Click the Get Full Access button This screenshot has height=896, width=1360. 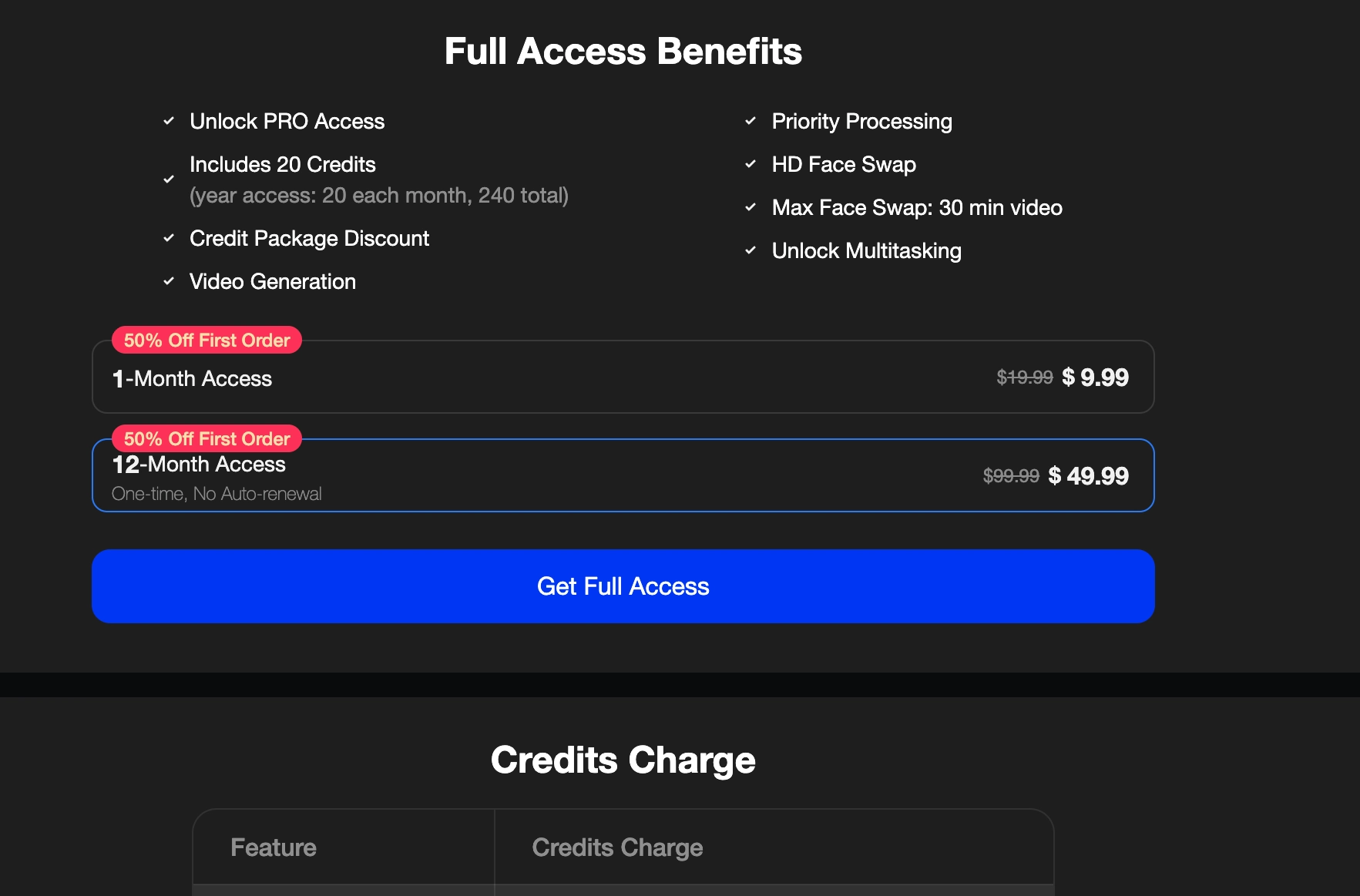coord(623,586)
